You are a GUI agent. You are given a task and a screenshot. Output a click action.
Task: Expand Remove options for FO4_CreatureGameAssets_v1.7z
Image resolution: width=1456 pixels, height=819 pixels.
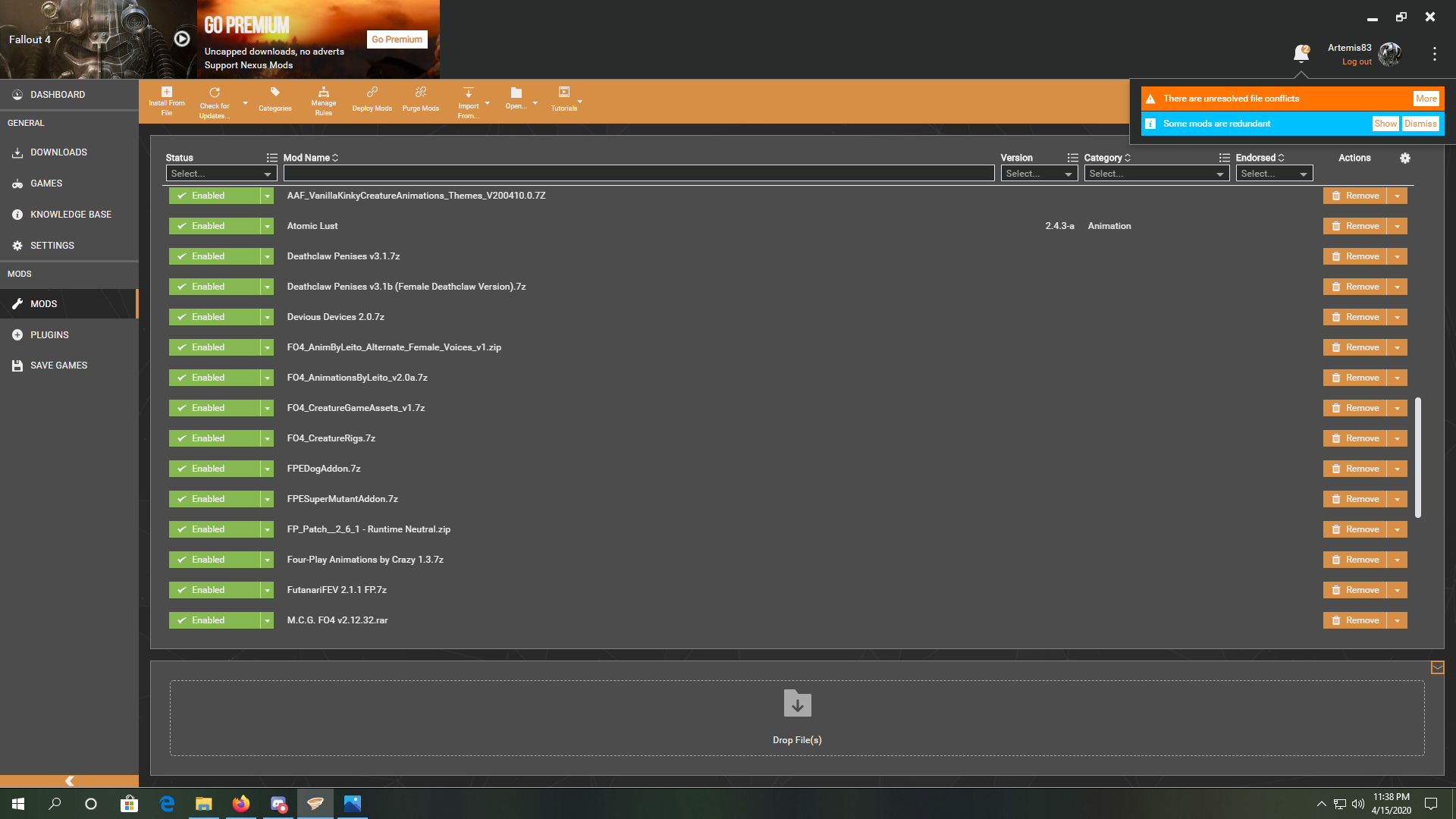(1397, 408)
